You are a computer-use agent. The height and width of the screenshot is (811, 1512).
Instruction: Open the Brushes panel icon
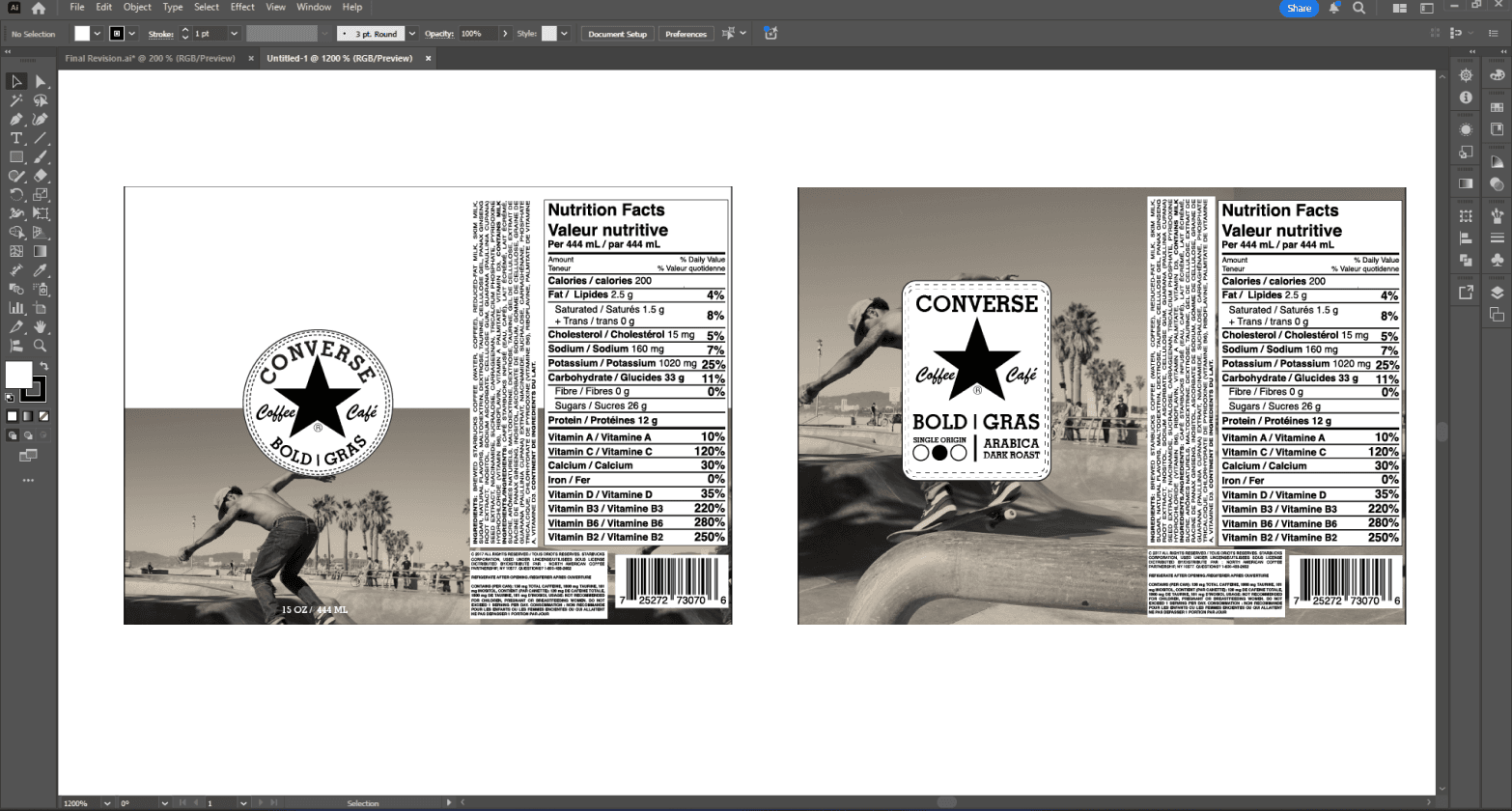[x=1497, y=215]
